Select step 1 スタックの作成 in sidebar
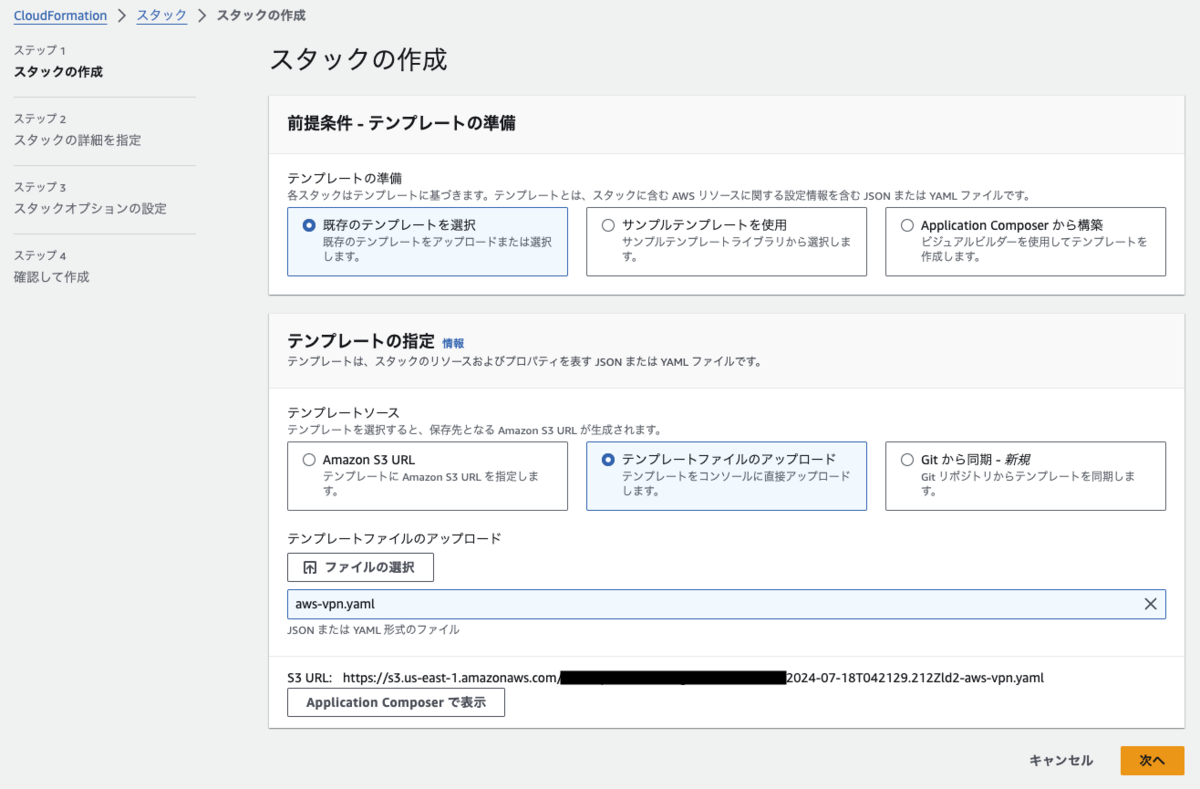The width and height of the screenshot is (1200, 789). 58,72
